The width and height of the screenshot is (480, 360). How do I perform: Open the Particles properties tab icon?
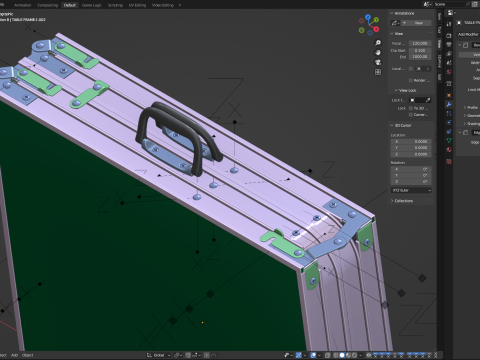tap(449, 114)
